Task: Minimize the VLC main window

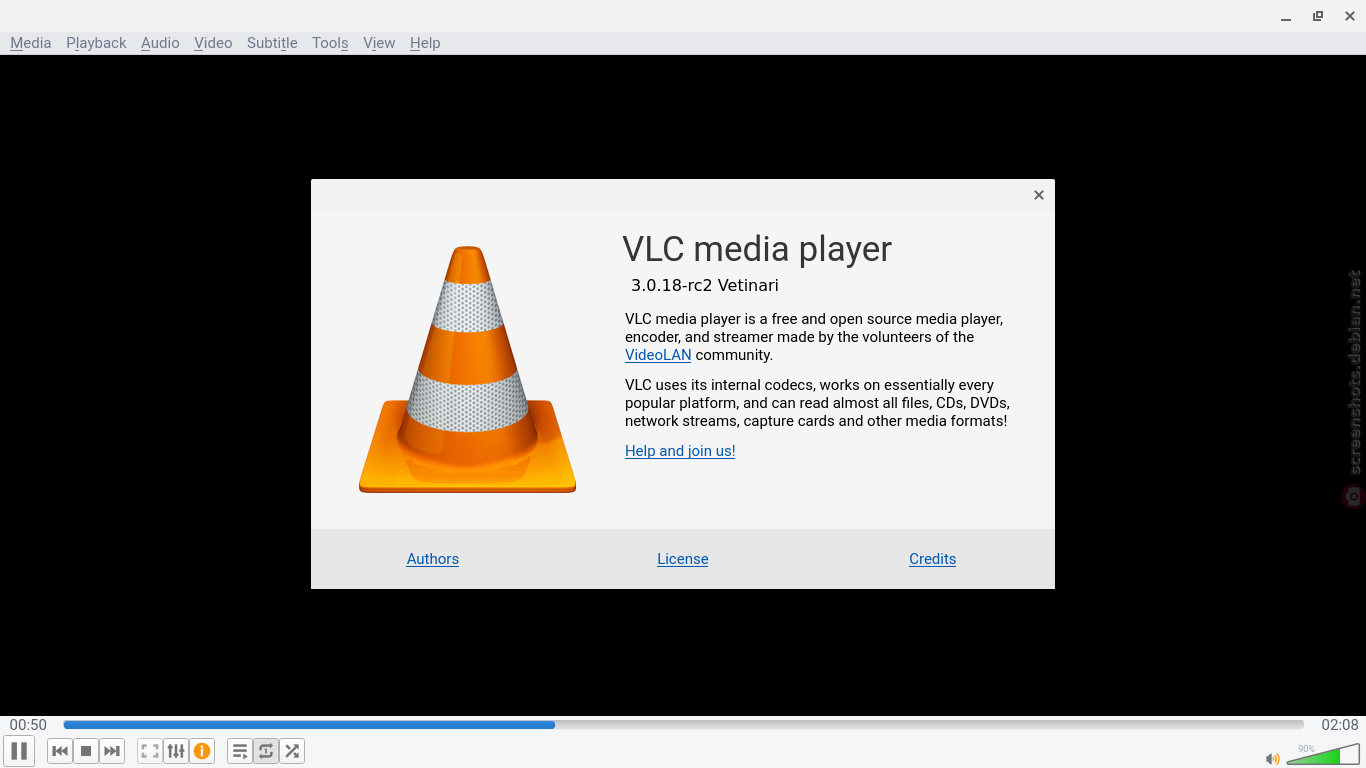Action: [1286, 16]
